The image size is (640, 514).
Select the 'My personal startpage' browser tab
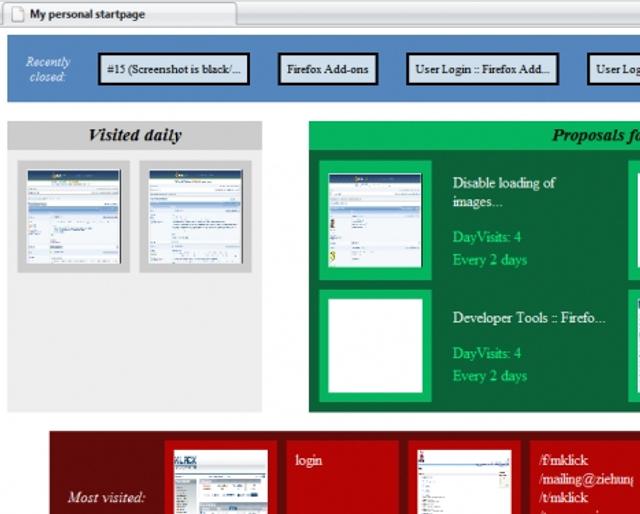click(118, 14)
